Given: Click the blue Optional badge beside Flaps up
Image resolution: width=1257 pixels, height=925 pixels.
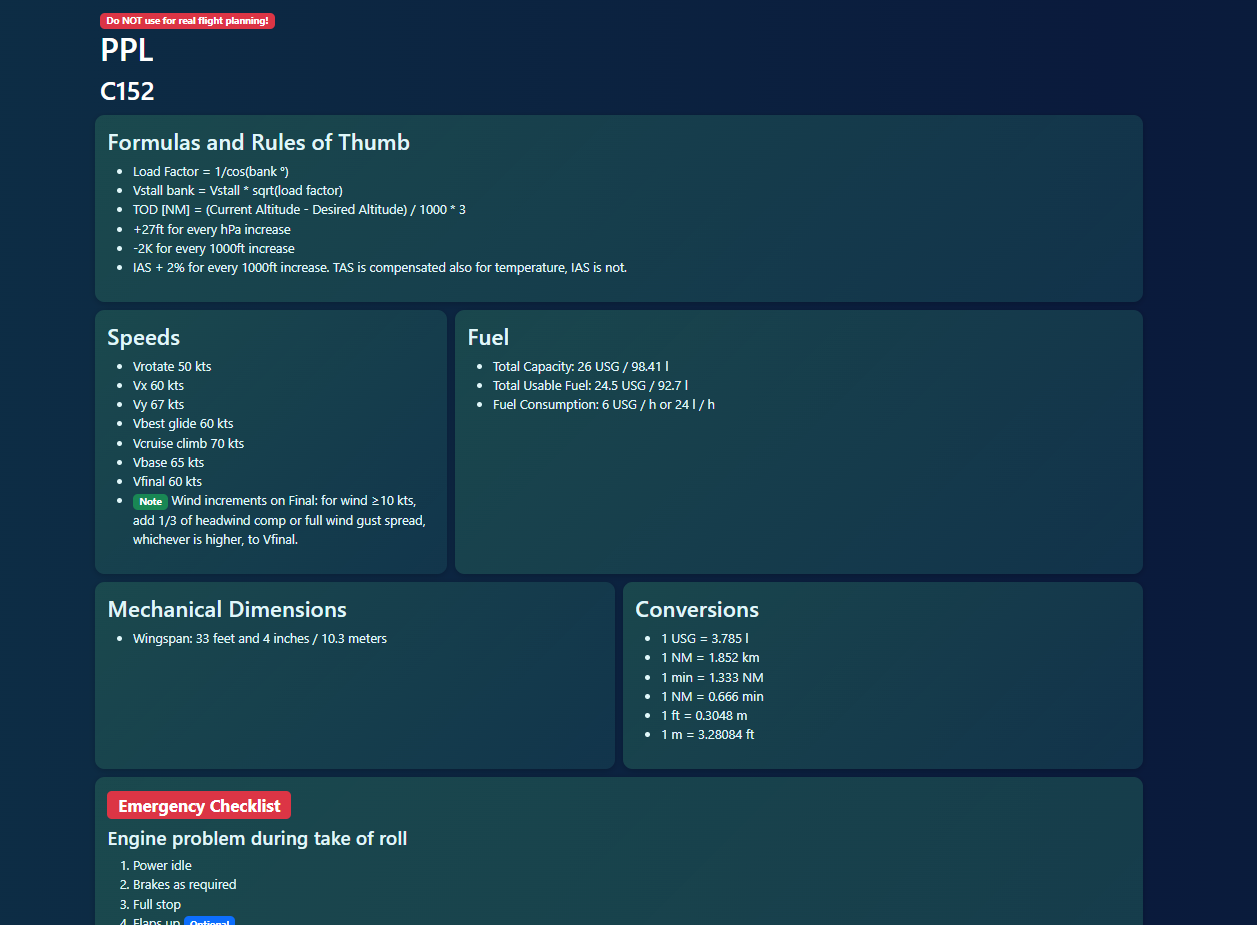Looking at the screenshot, I should 209,922.
